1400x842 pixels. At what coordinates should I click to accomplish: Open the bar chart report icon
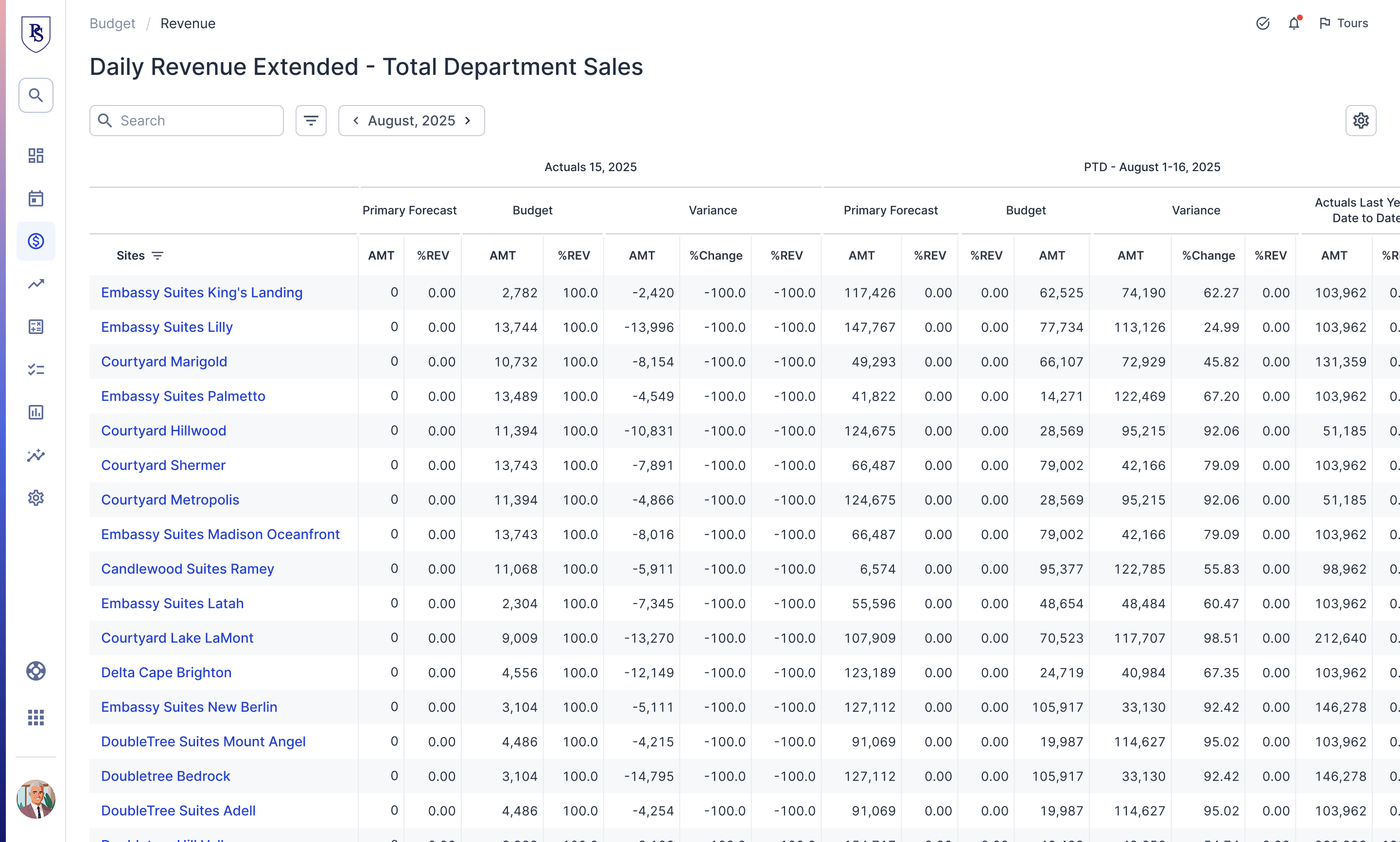coord(36,412)
